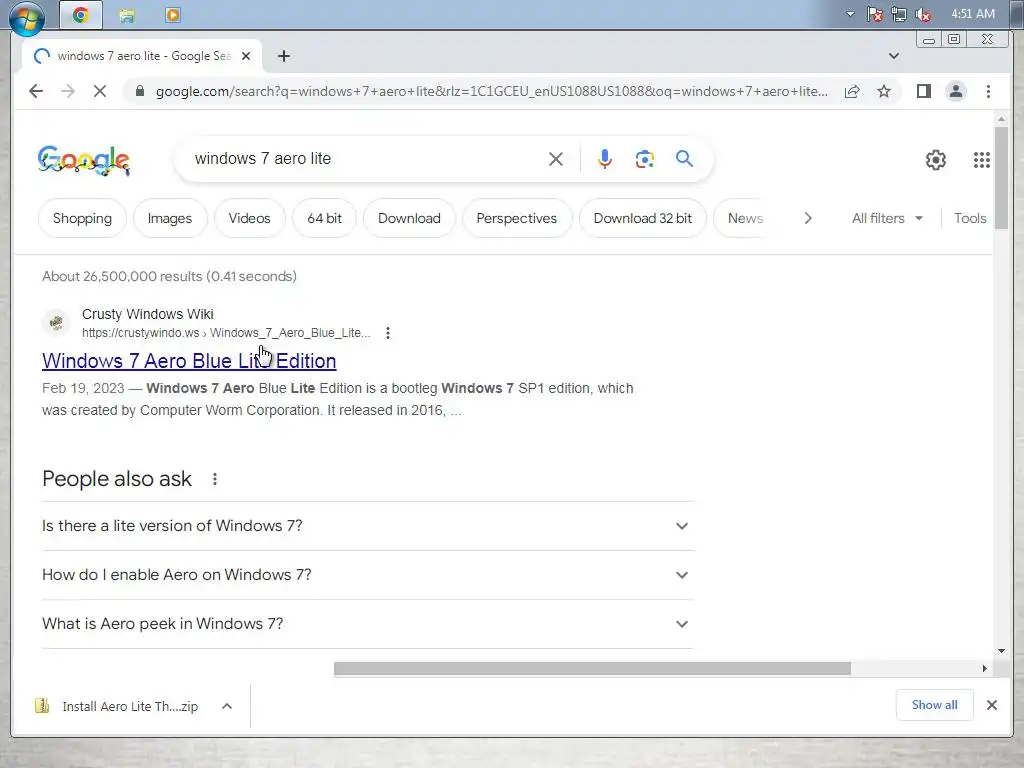Screen dimensions: 1024x768
Task: Bookmark this page with star
Action: click(884, 91)
